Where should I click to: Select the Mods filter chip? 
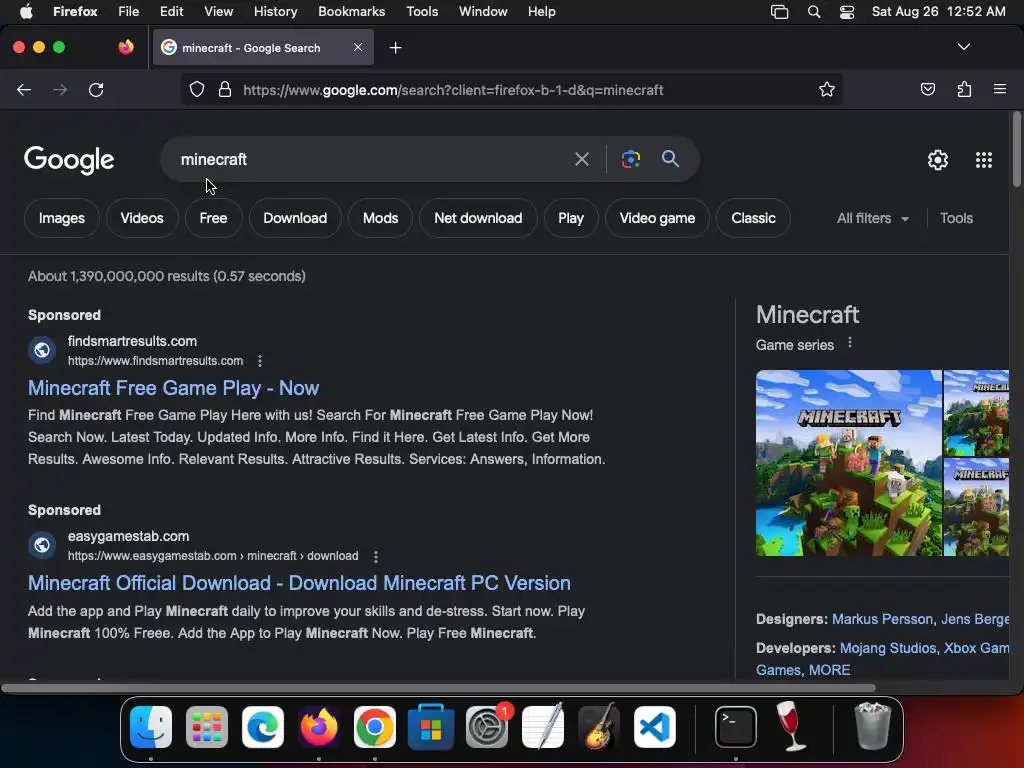[x=380, y=218]
